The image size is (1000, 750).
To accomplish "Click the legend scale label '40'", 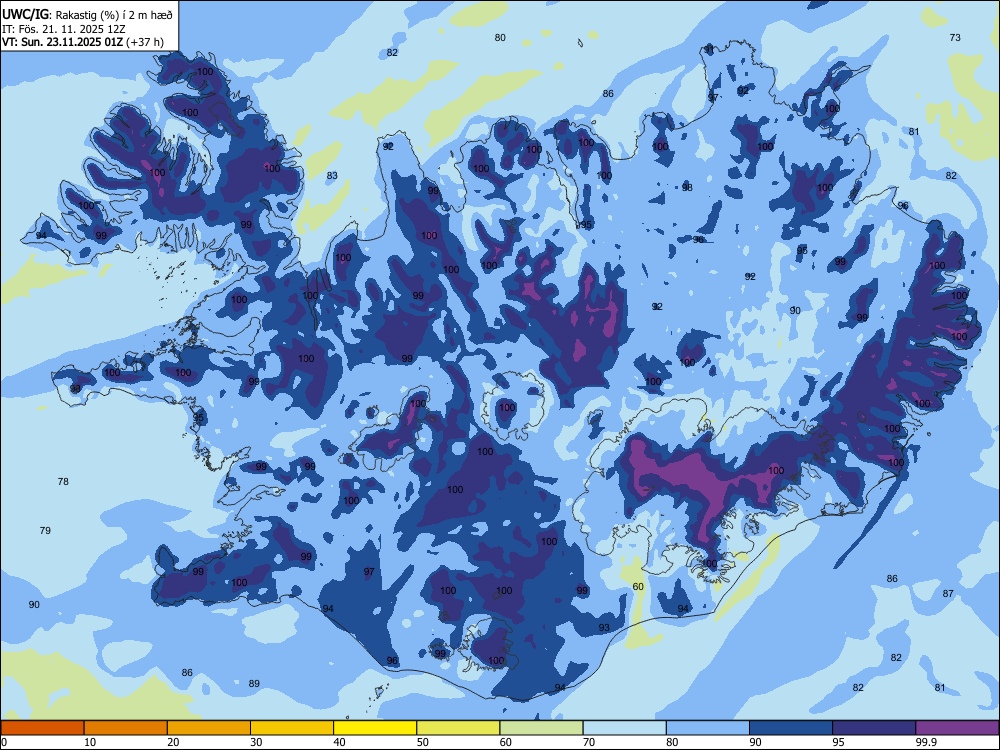I will pos(340,742).
